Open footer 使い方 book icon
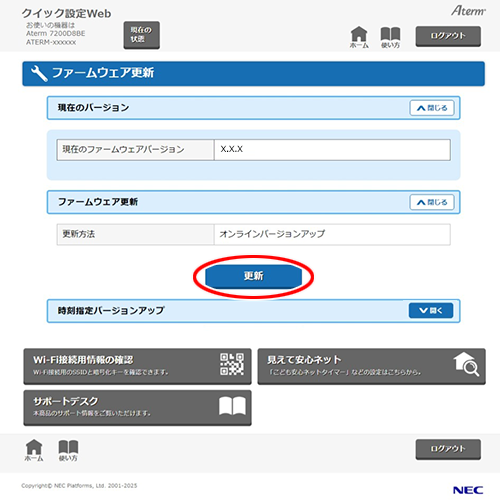The width and height of the screenshot is (500, 502). point(68,450)
